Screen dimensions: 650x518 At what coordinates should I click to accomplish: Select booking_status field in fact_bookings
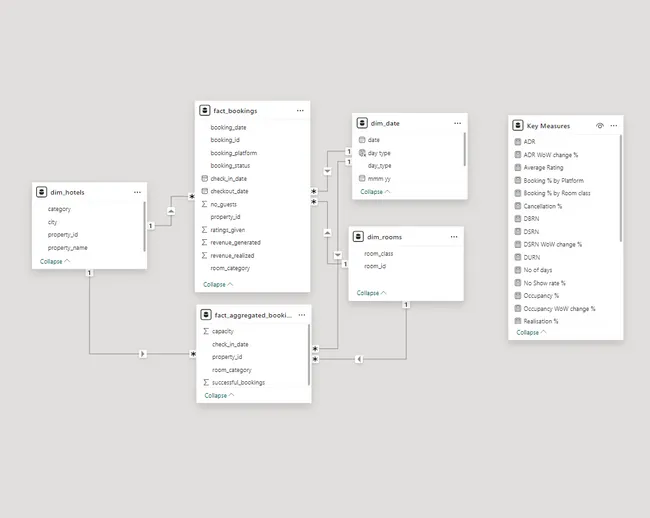click(x=230, y=165)
